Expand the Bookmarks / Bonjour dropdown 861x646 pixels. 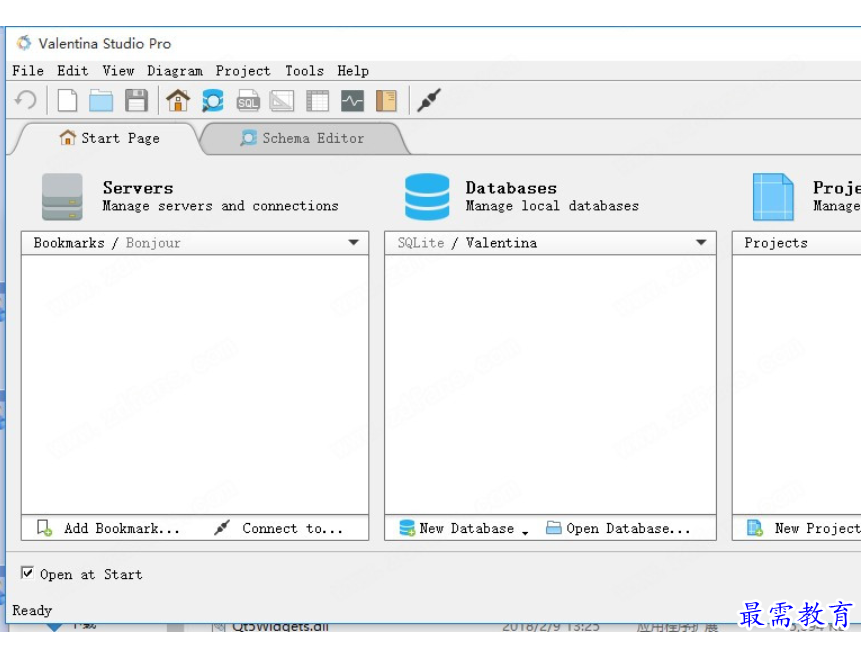click(x=354, y=242)
